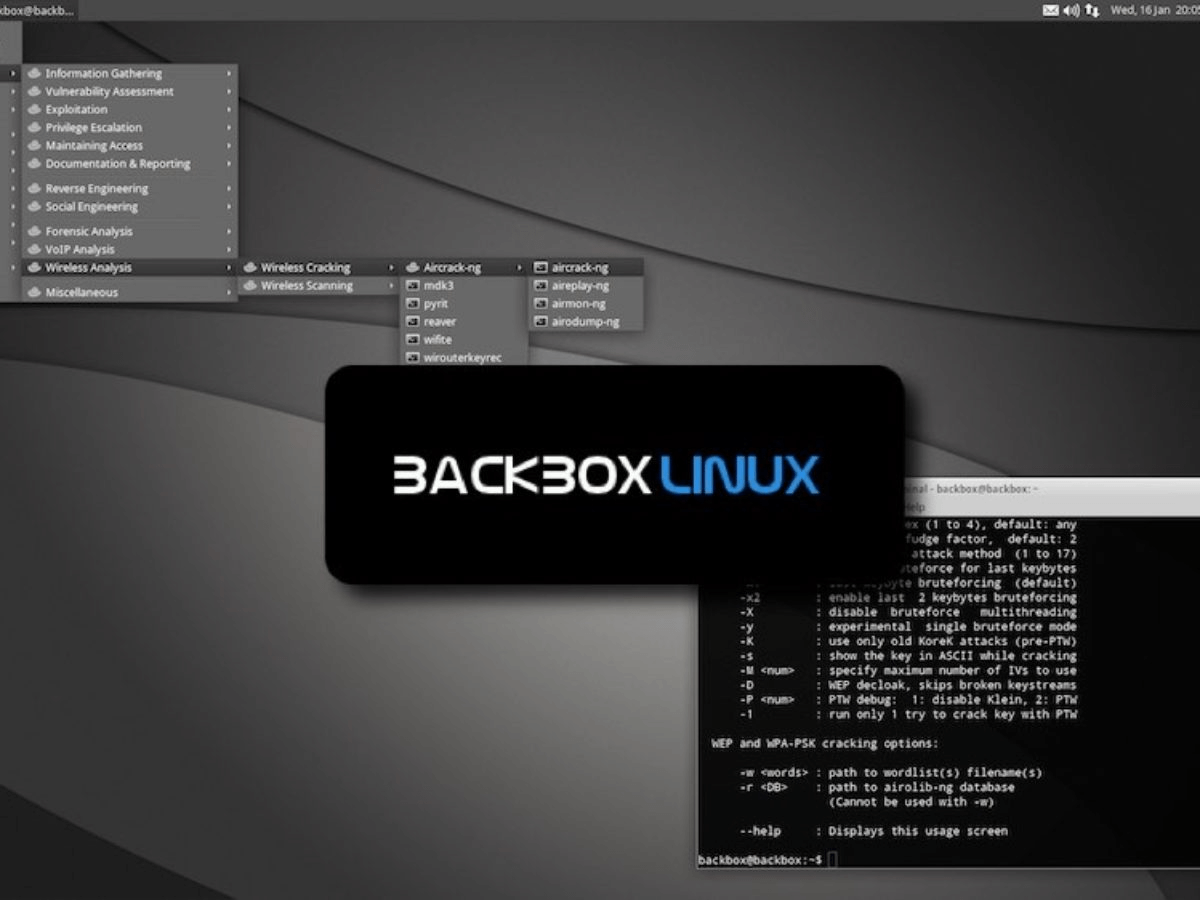Launch reaver via its terminal icon

pyautogui.click(x=413, y=322)
